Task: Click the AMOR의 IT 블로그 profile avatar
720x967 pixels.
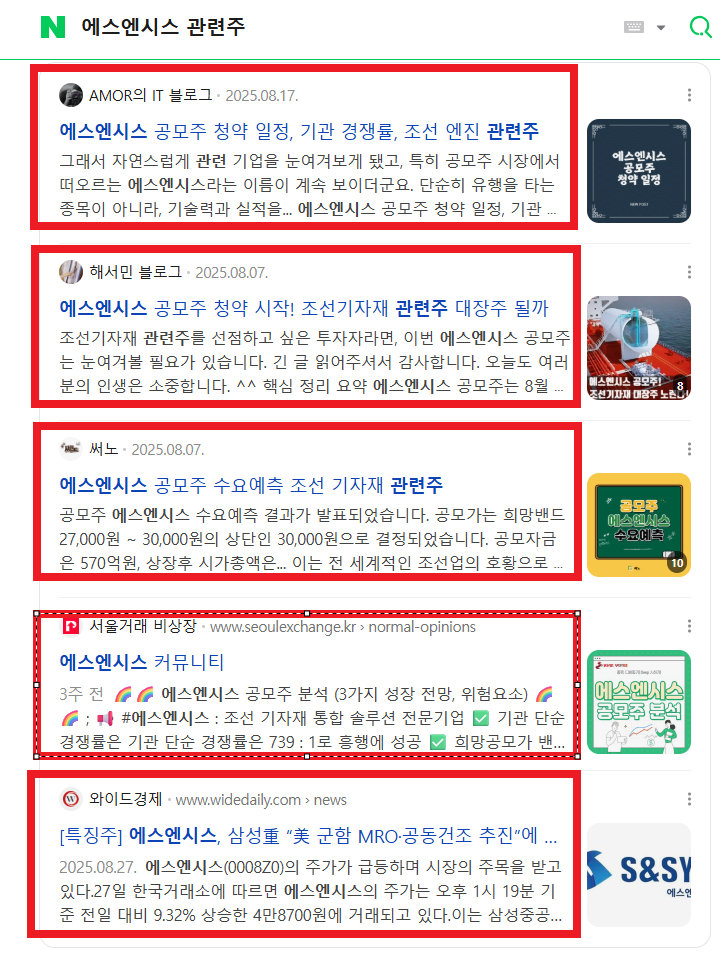Action: pyautogui.click(x=71, y=95)
